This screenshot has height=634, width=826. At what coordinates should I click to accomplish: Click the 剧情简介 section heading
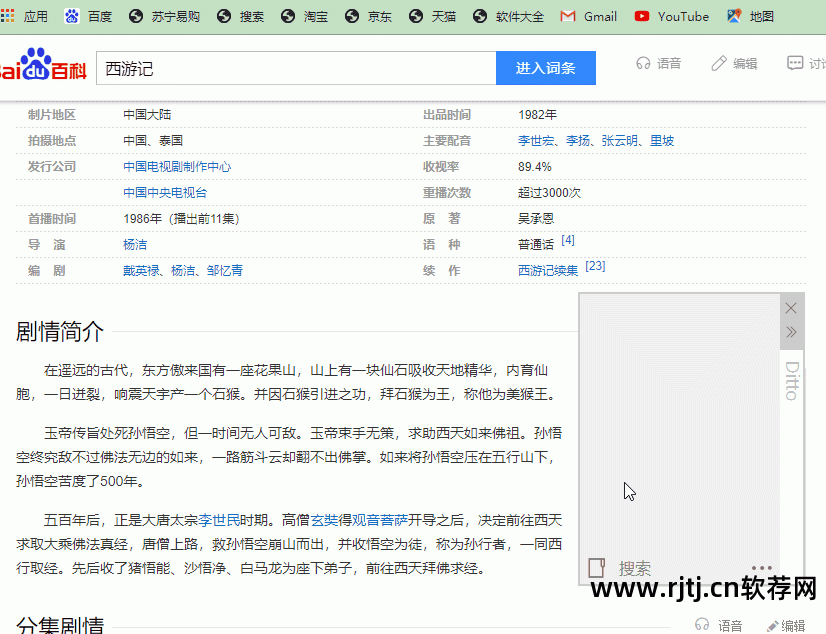(x=60, y=331)
